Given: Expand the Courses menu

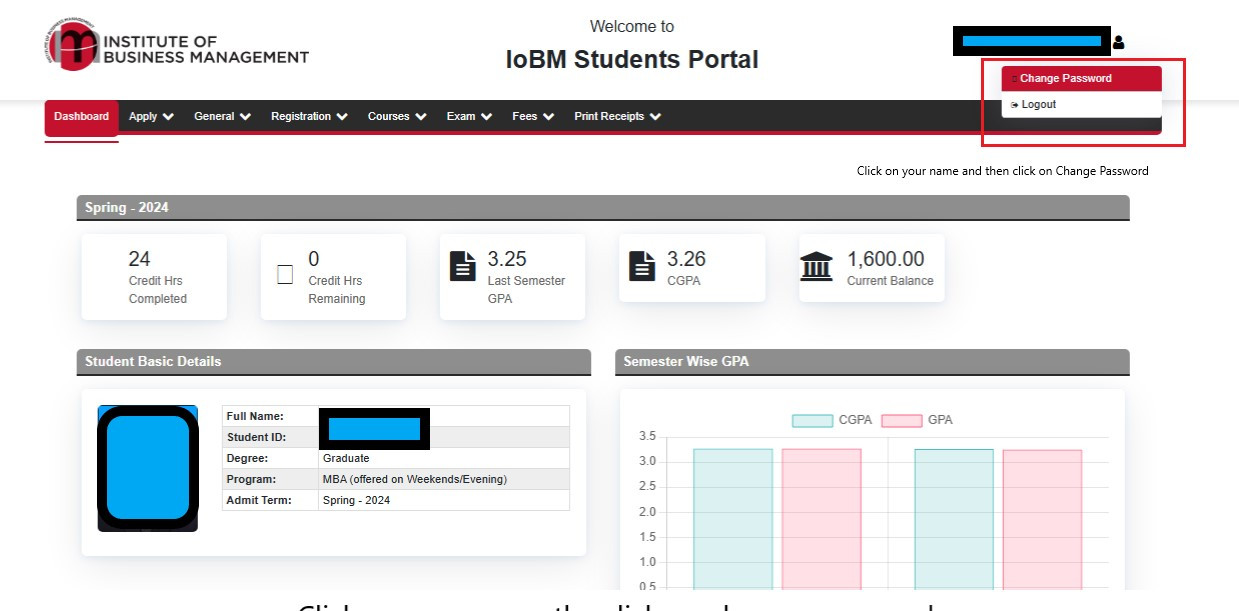Looking at the screenshot, I should pos(397,117).
